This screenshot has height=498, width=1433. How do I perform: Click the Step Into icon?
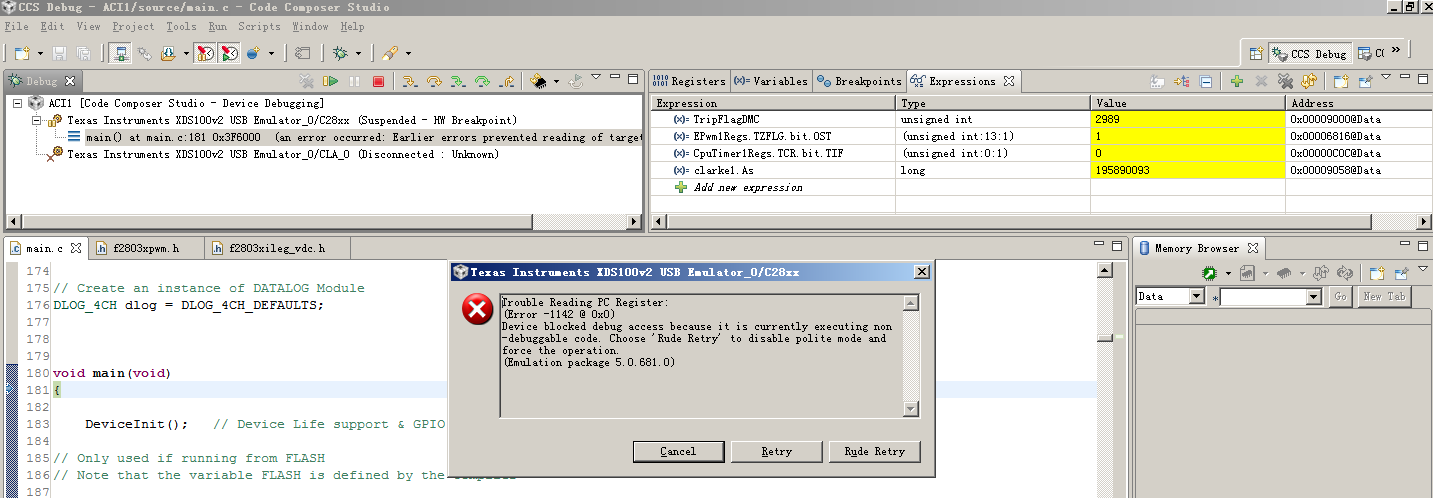pyautogui.click(x=409, y=81)
